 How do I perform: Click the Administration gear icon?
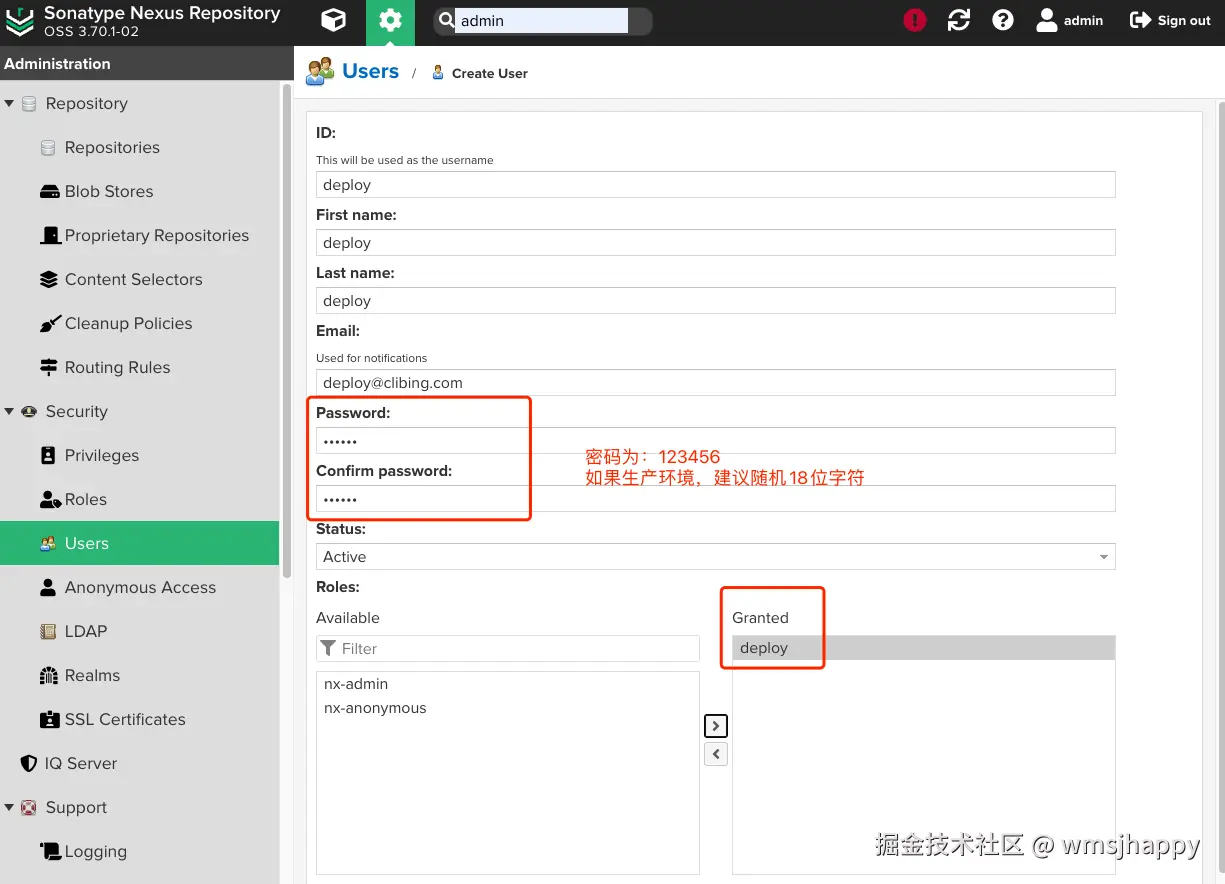(x=390, y=22)
